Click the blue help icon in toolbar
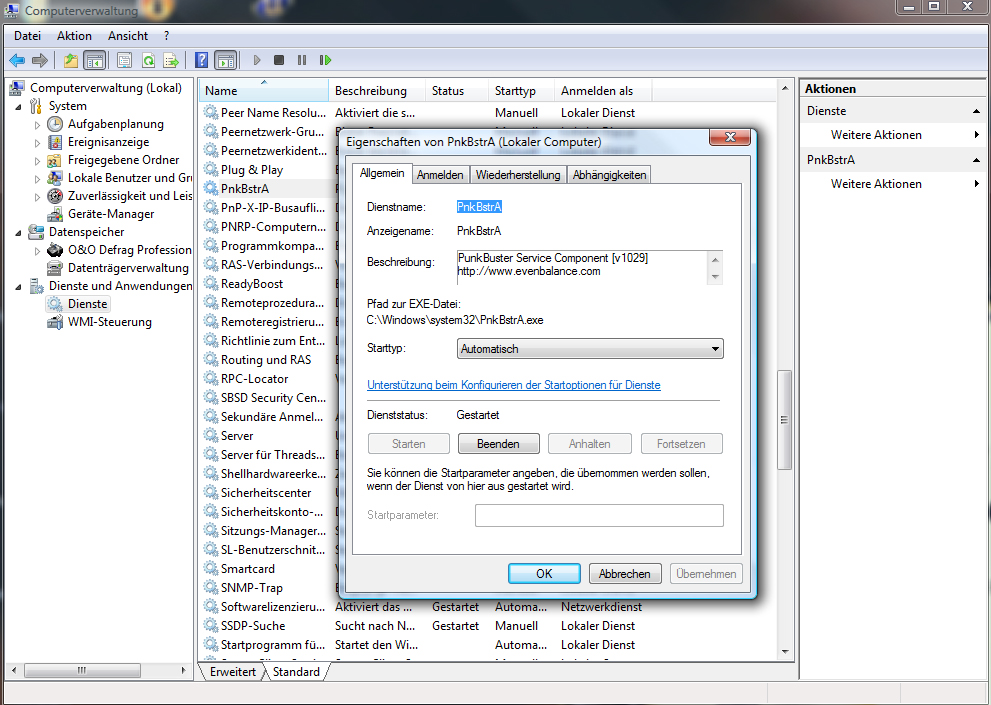The height and width of the screenshot is (705, 991). 201,60
